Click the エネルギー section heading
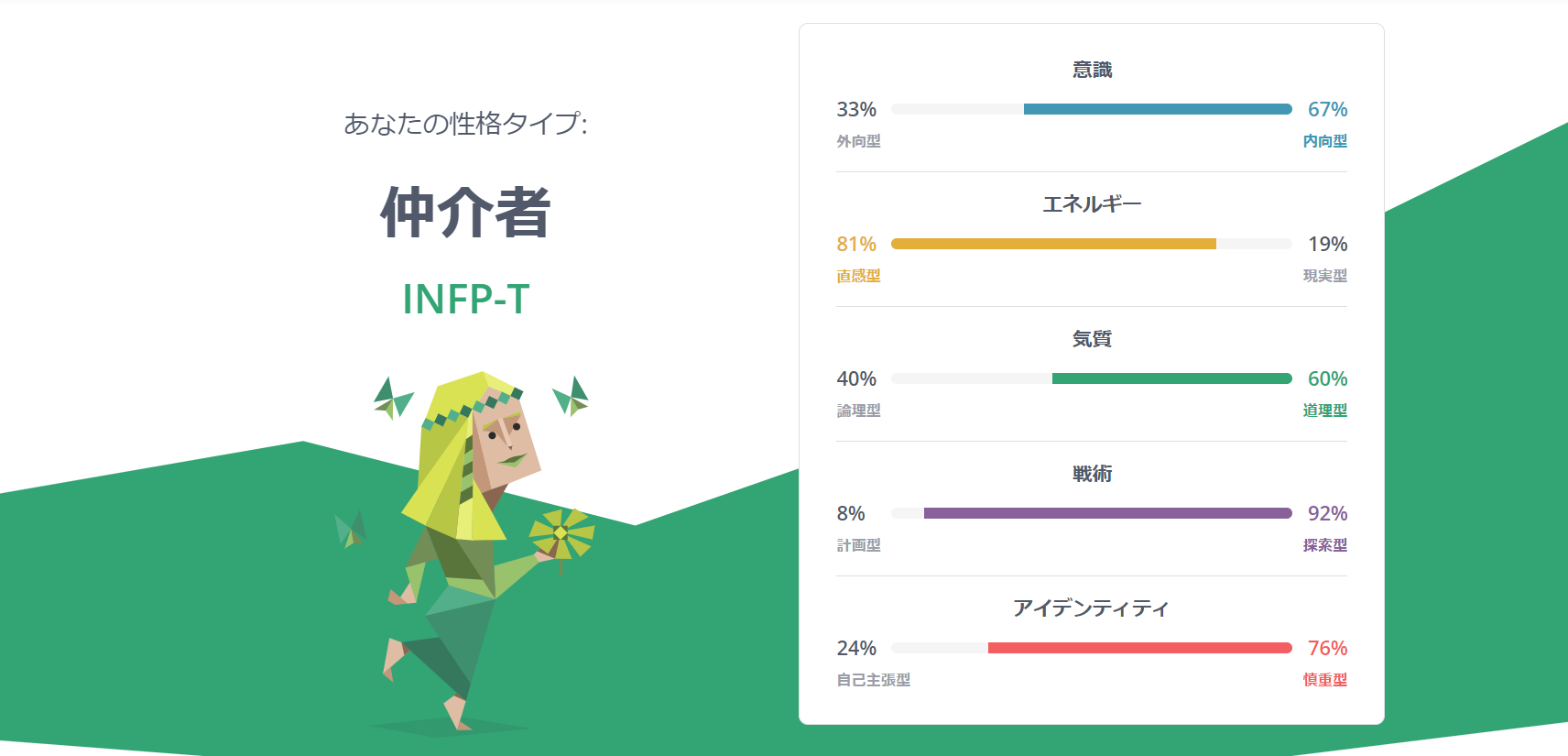The height and width of the screenshot is (756, 1568). [1092, 204]
